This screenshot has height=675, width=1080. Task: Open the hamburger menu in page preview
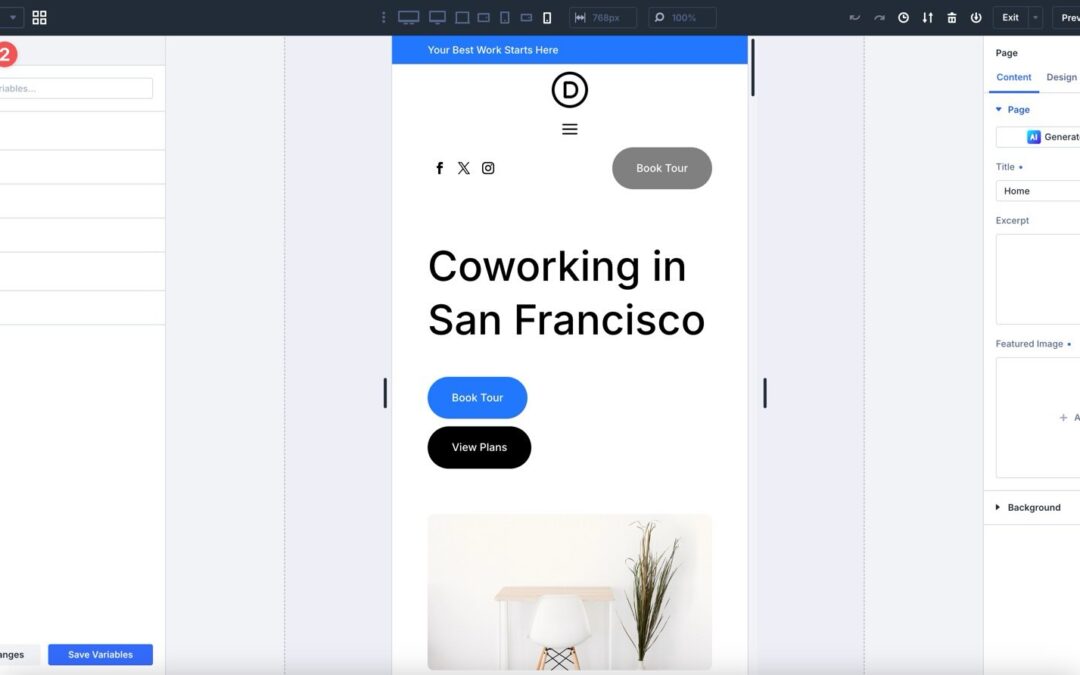coord(570,129)
